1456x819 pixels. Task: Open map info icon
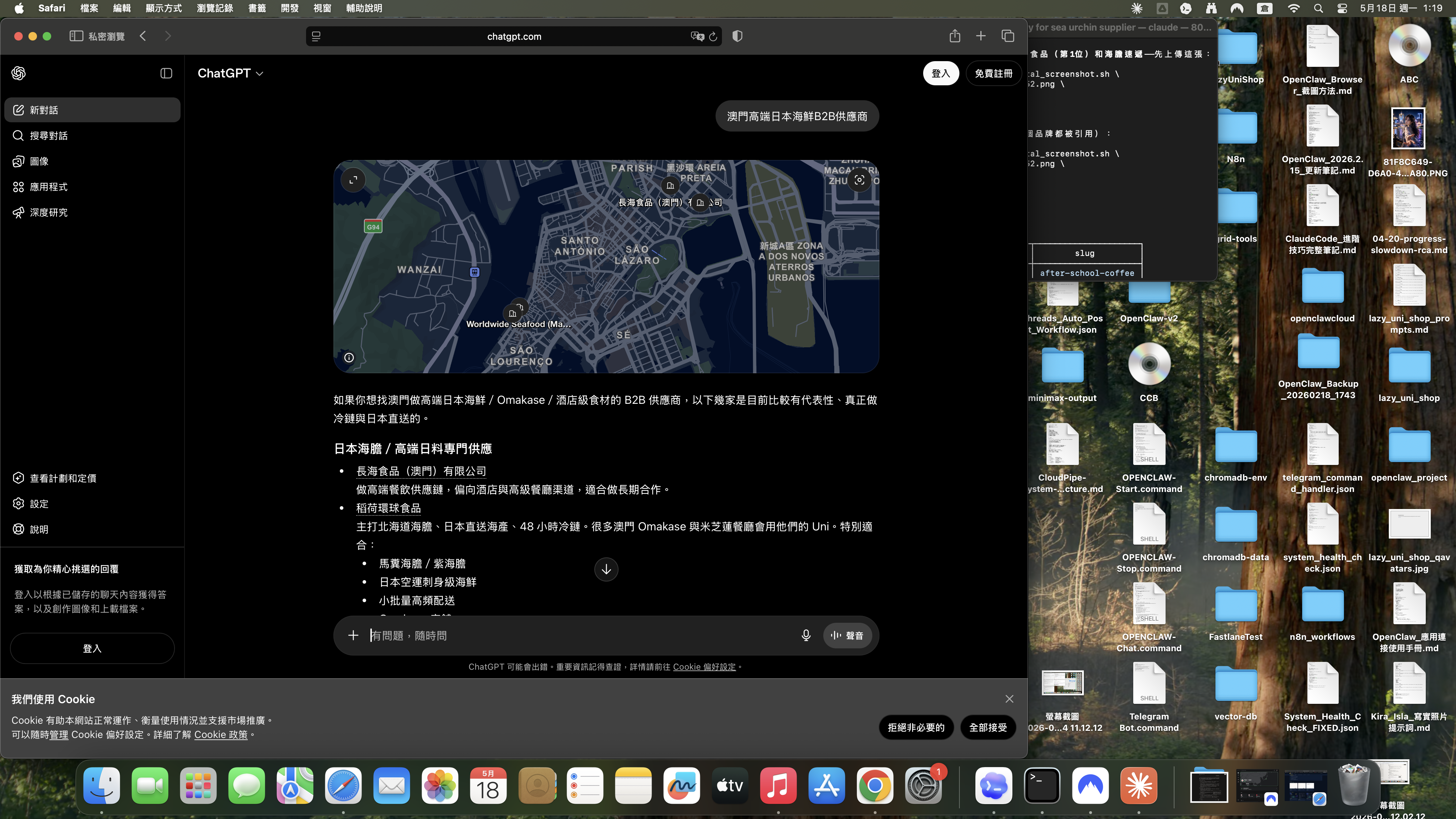click(349, 357)
